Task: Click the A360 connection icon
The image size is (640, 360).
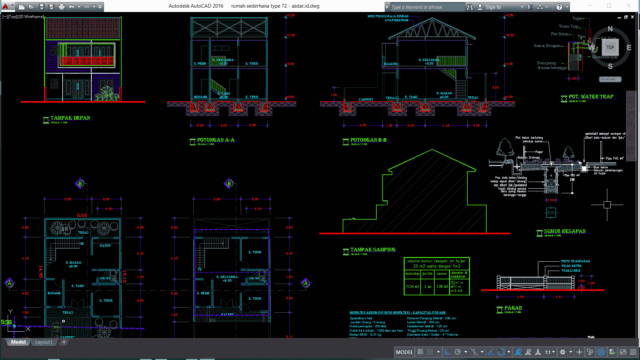Action: coord(540,7)
